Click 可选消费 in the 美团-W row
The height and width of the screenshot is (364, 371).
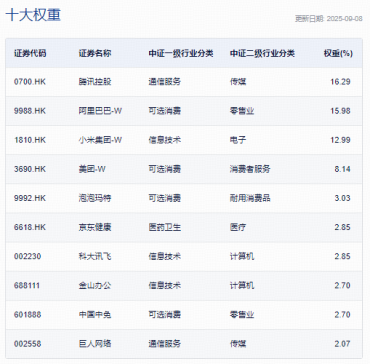click(x=165, y=169)
